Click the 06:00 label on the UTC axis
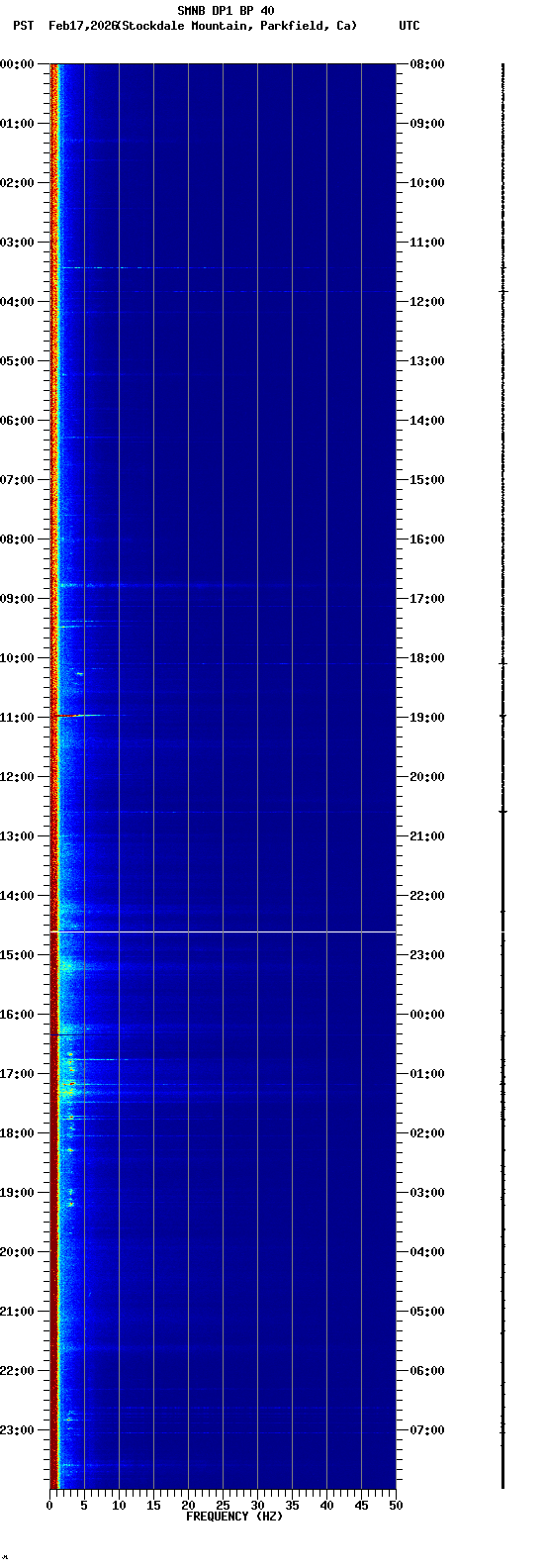Viewport: 546px width, 1568px height. 427,1371
